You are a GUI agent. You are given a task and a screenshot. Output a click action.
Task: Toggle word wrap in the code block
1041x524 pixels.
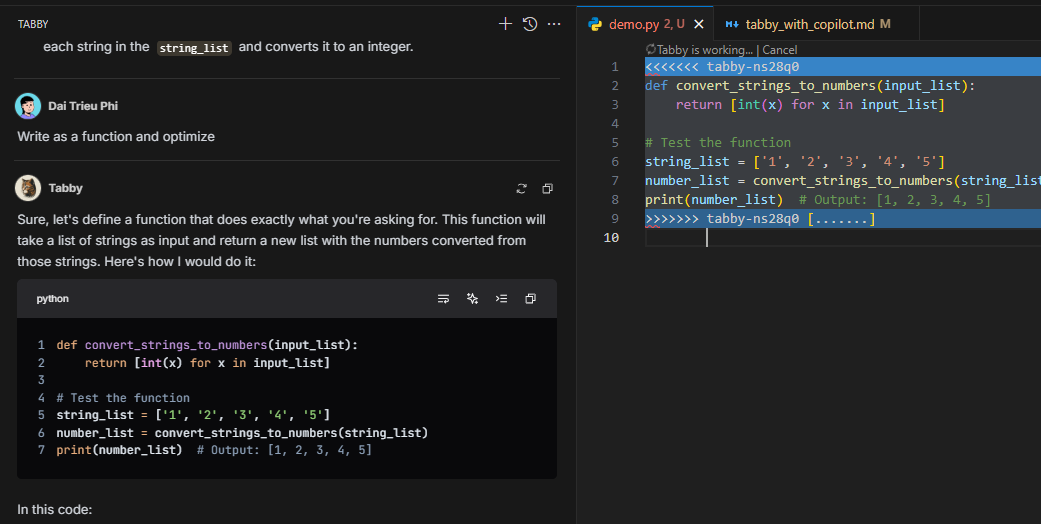pos(444,298)
